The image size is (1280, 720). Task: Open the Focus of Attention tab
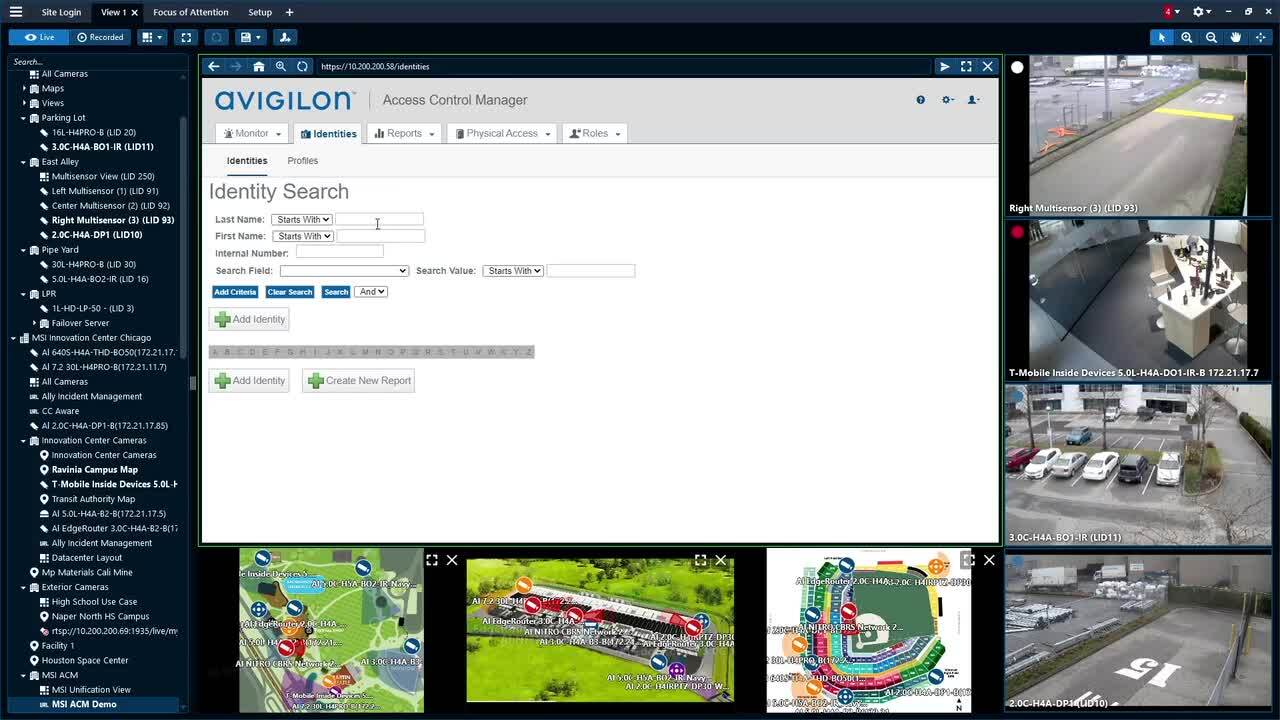(x=190, y=12)
